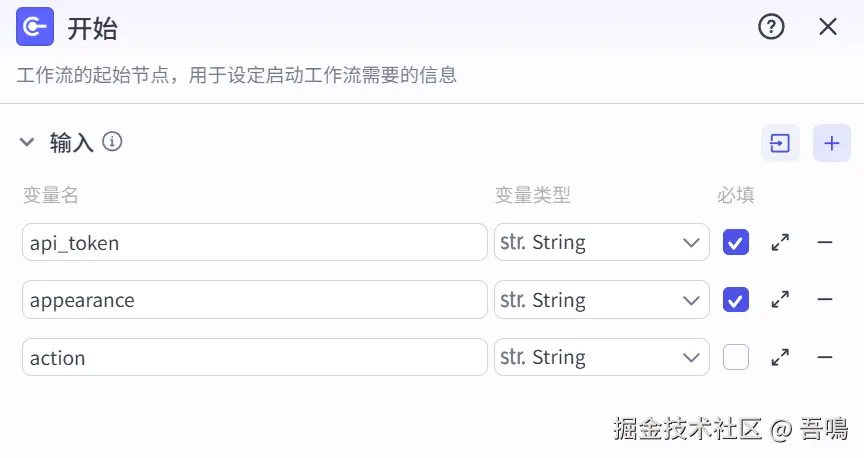Screen dimensions: 864x458
Task: Remove the api_token variable row
Action: [x=825, y=242]
